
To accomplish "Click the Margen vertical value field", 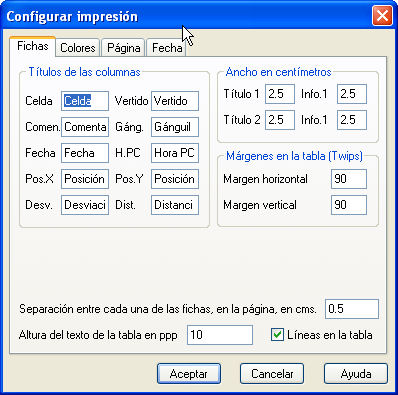I will pos(349,205).
